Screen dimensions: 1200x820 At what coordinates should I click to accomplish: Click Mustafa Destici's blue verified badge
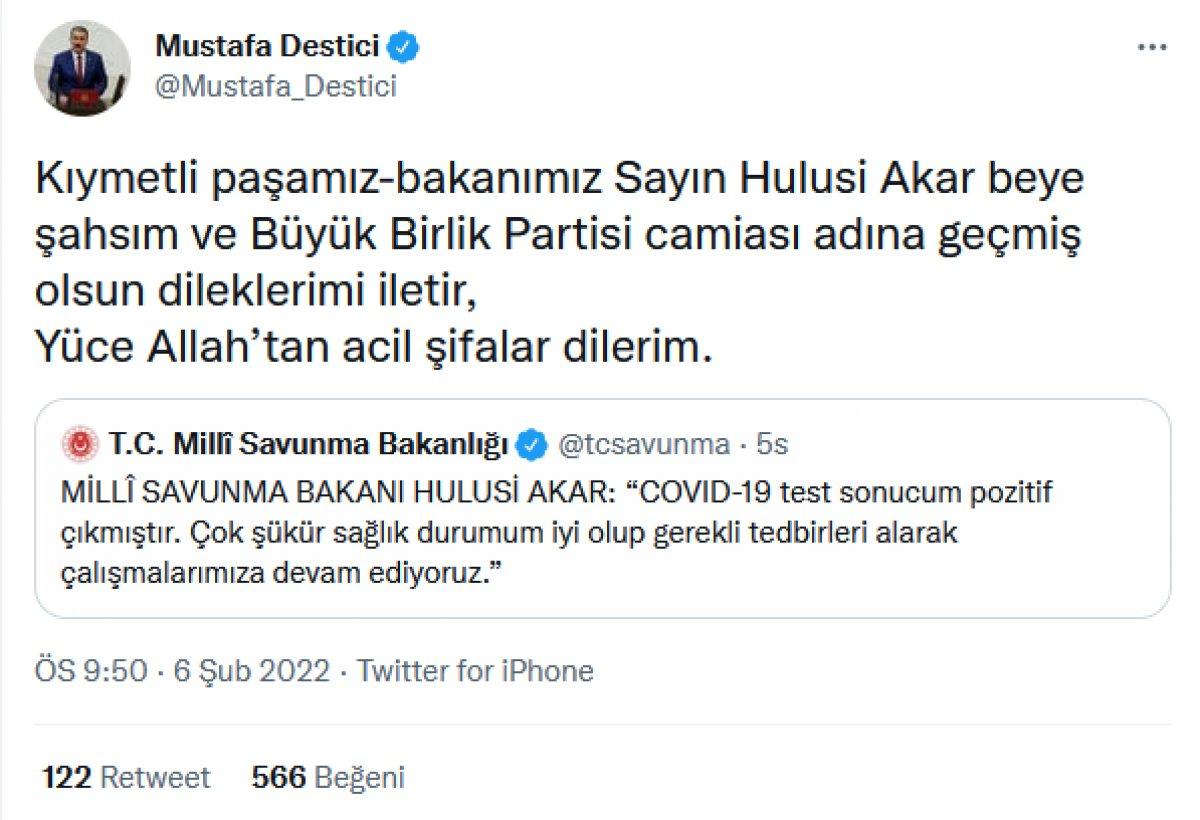404,45
